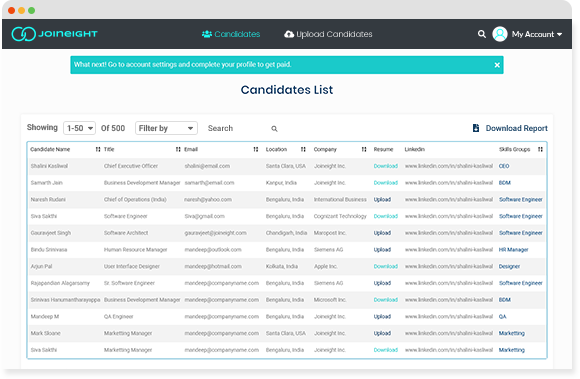
Task: Click the Joineight logo
Action: point(54,34)
